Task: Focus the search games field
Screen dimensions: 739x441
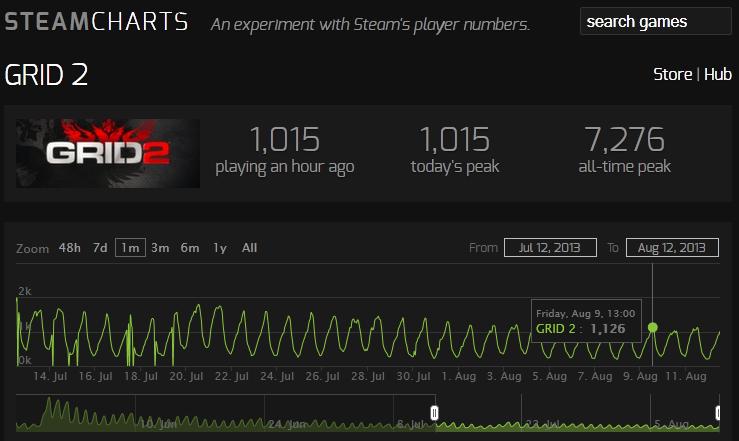Action: (x=656, y=21)
